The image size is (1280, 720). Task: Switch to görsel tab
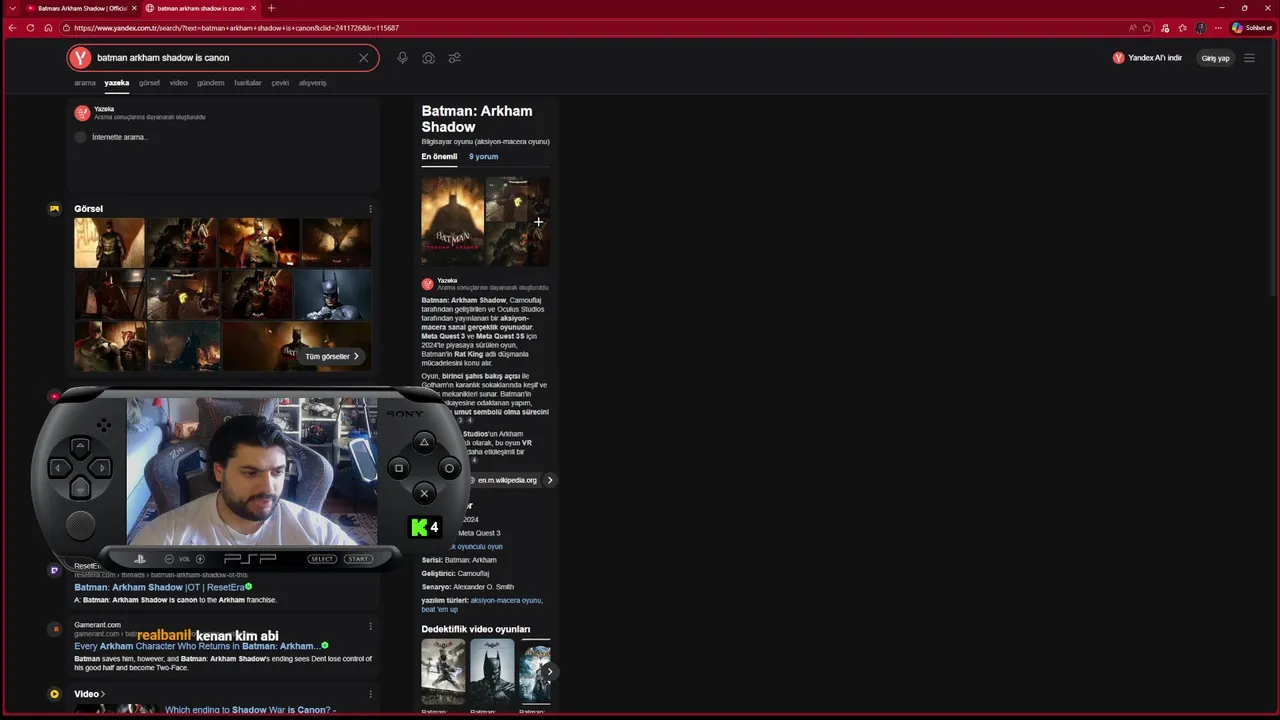(x=149, y=83)
